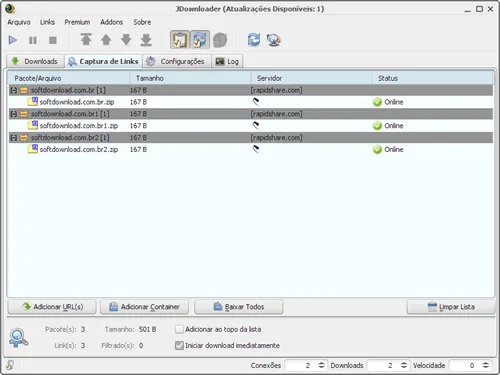Move selection down one position

[x=126, y=40]
